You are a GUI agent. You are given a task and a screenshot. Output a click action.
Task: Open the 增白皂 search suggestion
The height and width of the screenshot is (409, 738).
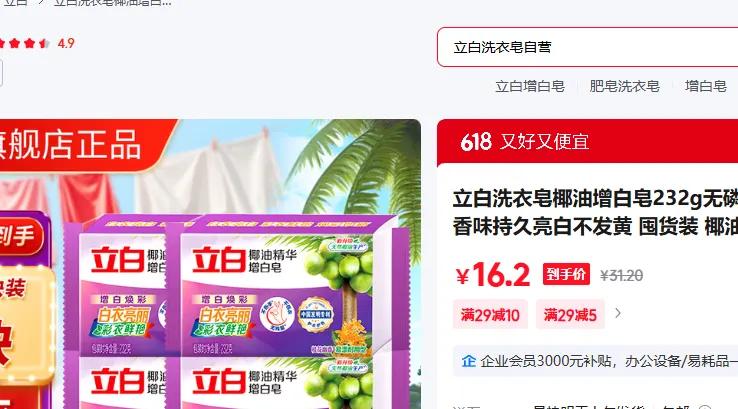[x=706, y=86]
